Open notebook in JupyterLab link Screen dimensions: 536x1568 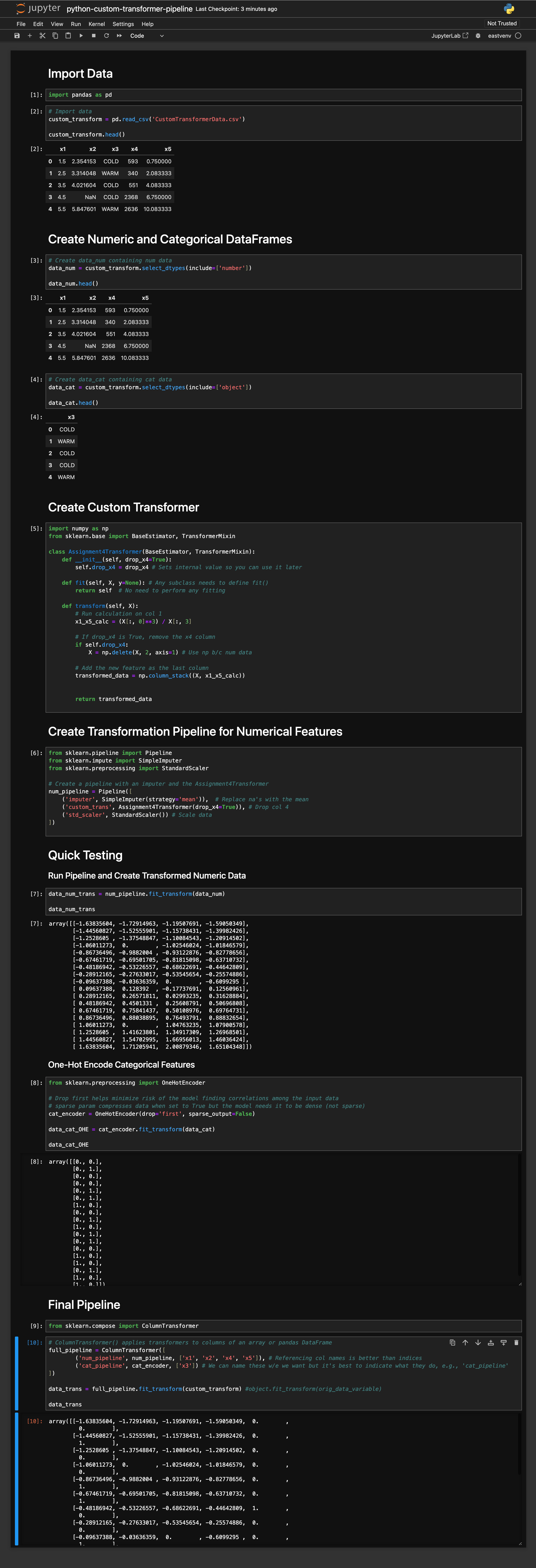point(450,36)
